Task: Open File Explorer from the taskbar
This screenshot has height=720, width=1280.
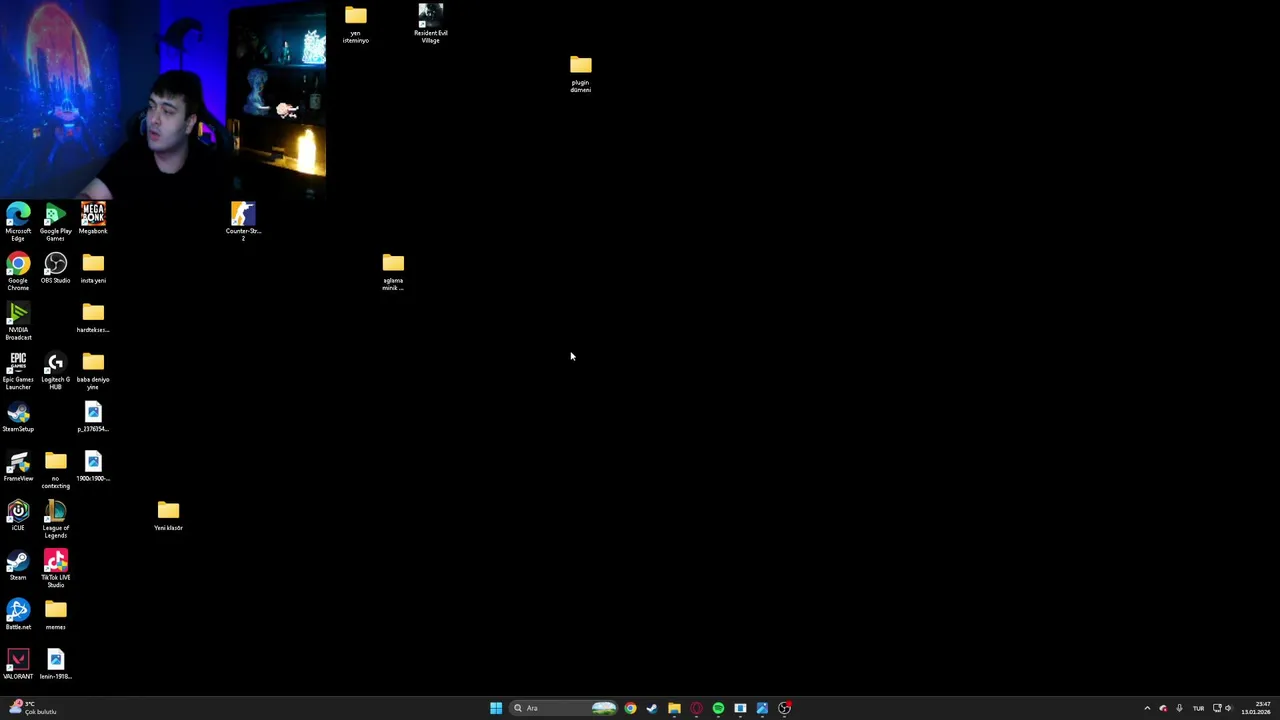Action: pos(674,708)
